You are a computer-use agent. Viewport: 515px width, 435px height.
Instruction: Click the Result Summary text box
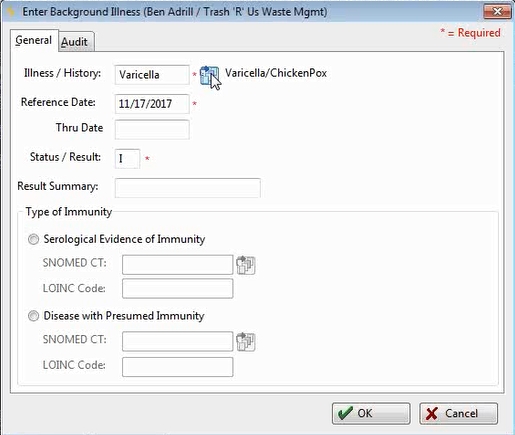coord(188,188)
